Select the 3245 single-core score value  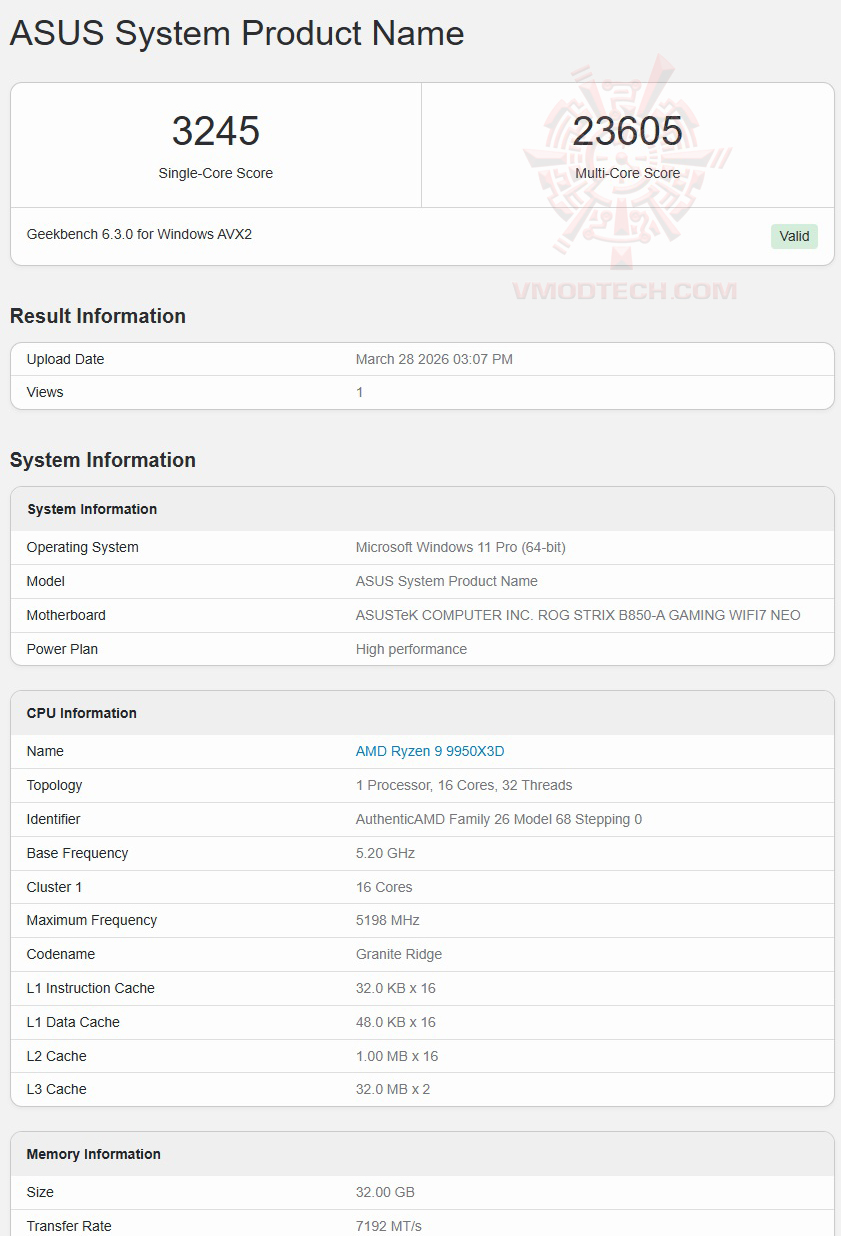click(x=216, y=131)
